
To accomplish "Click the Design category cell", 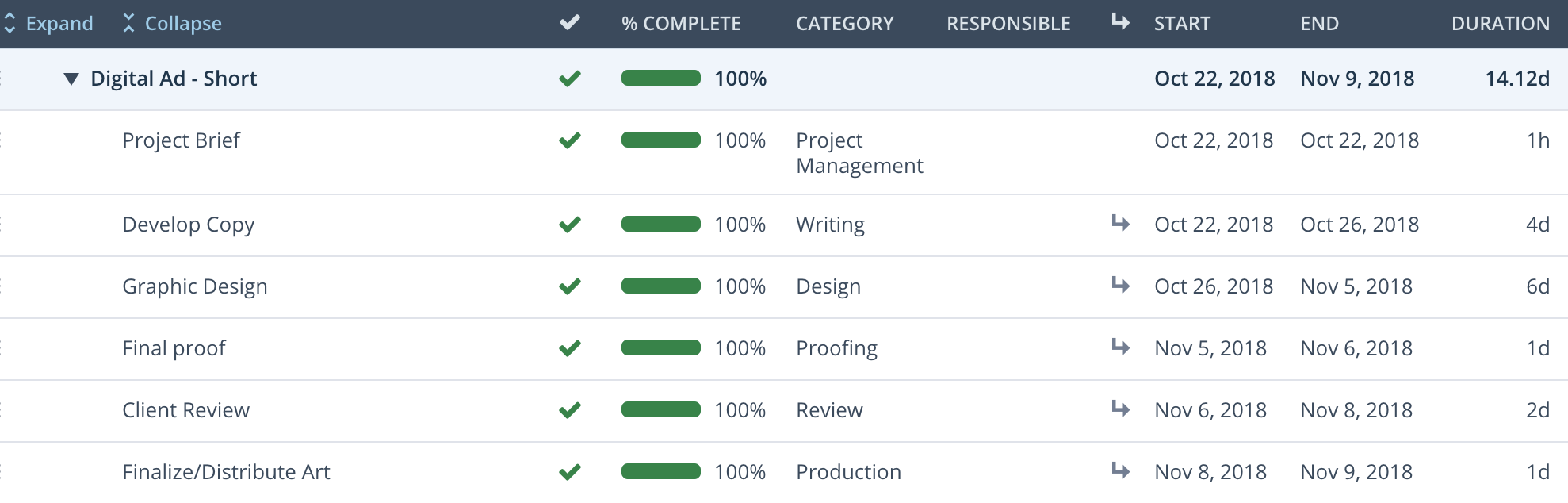I will pos(828,287).
